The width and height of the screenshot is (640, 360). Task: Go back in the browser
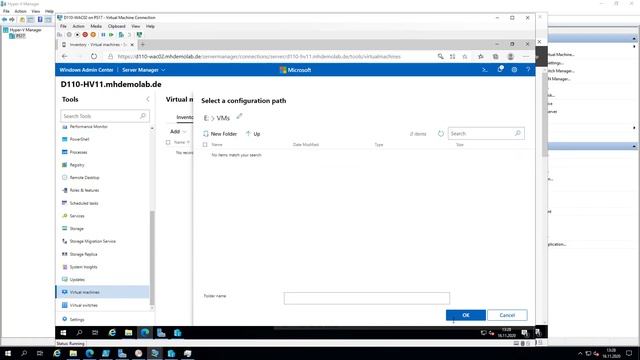click(64, 56)
